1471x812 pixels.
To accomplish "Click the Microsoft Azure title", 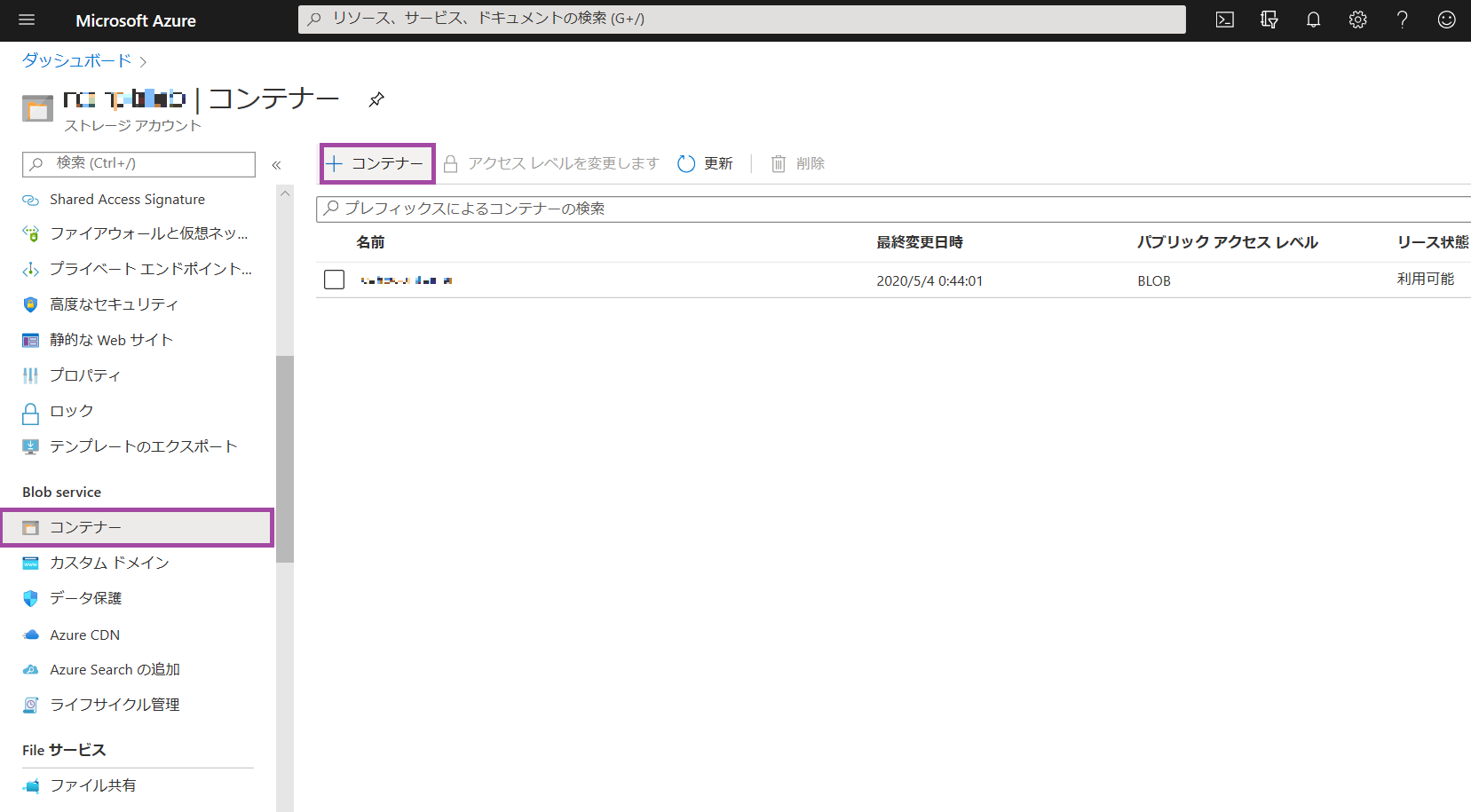I will click(x=136, y=20).
